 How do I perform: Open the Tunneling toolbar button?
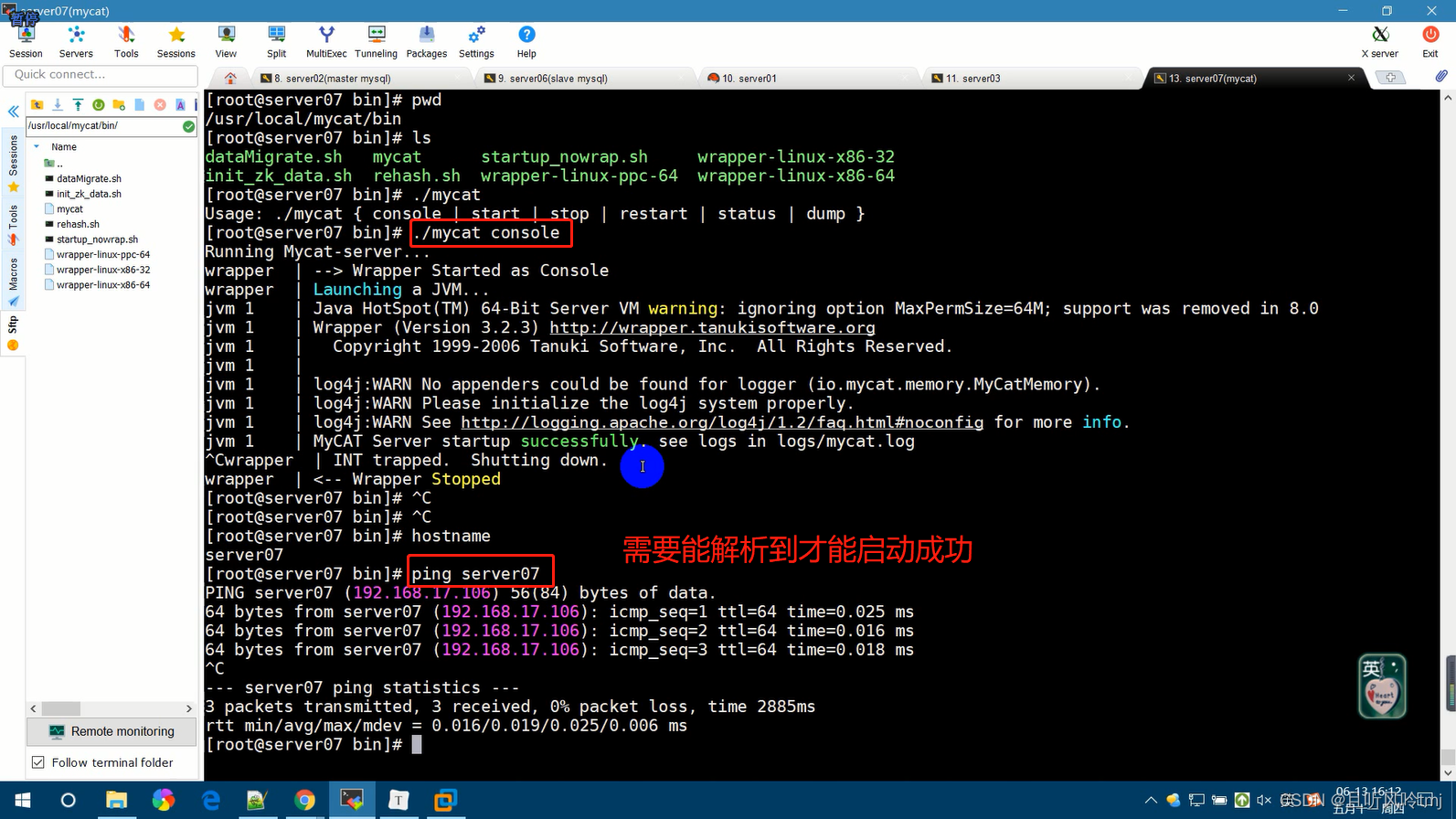click(x=376, y=42)
